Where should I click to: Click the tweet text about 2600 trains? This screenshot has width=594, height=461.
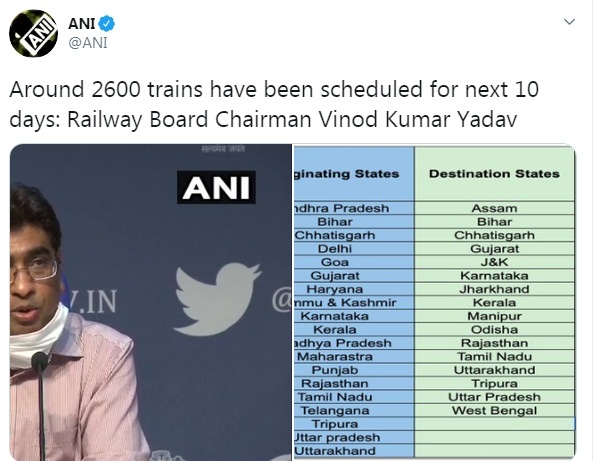pyautogui.click(x=274, y=104)
